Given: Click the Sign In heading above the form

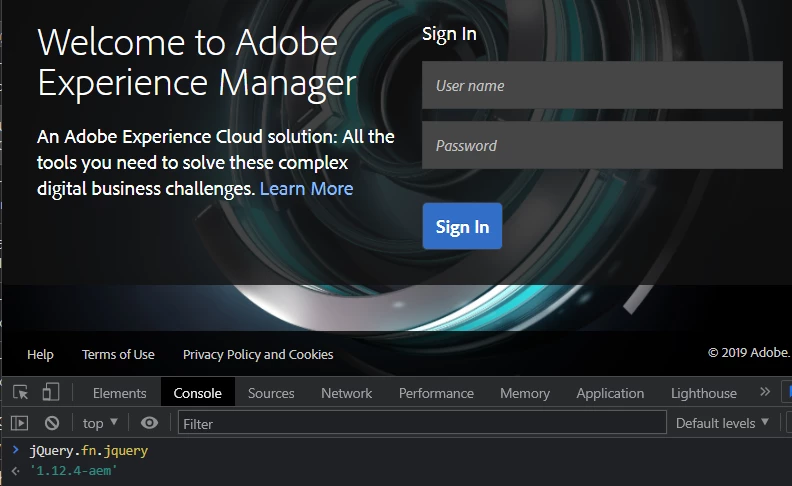Looking at the screenshot, I should coord(449,34).
